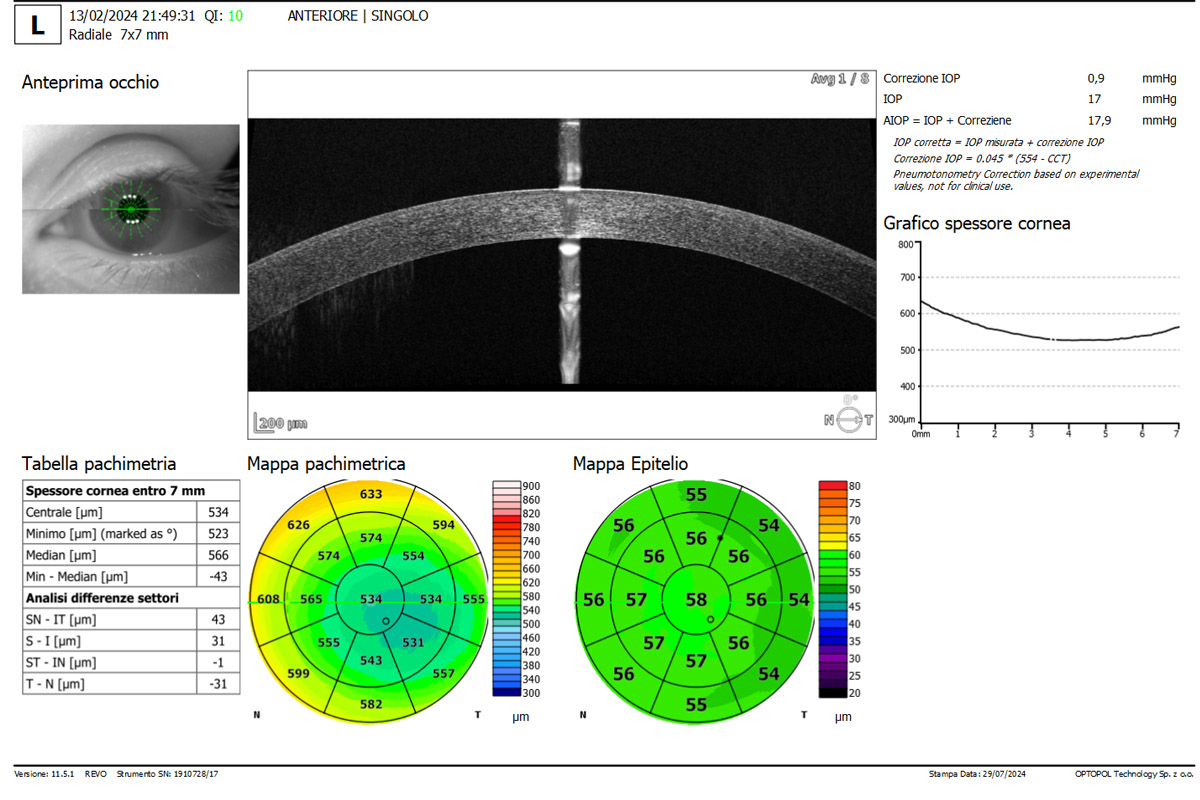Viewport: 1200px width, 800px height.
Task: Select the yellow 65 swatch in epithelium scale
Action: [832, 538]
